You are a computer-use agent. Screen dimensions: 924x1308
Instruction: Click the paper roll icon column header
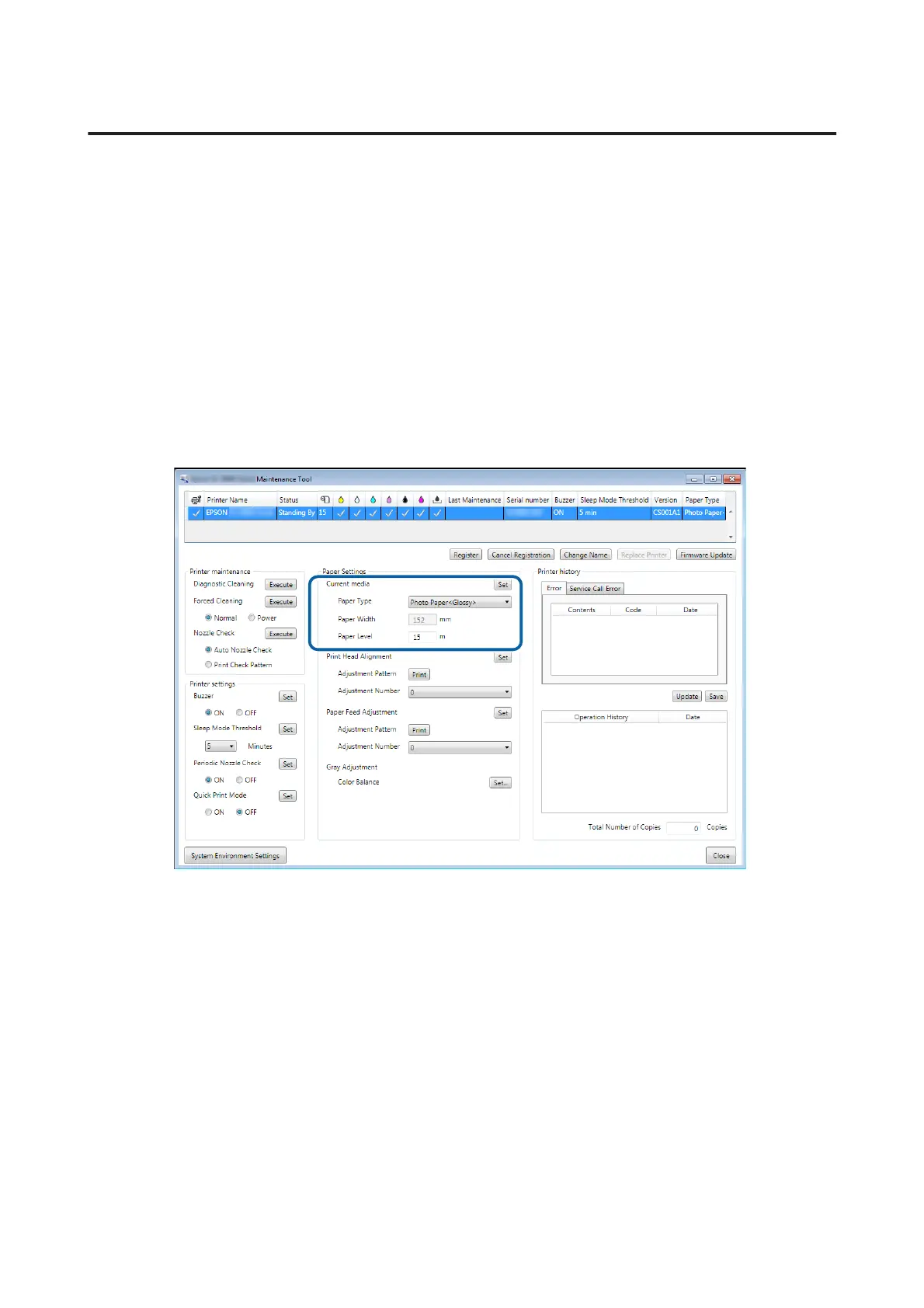pyautogui.click(x=325, y=499)
